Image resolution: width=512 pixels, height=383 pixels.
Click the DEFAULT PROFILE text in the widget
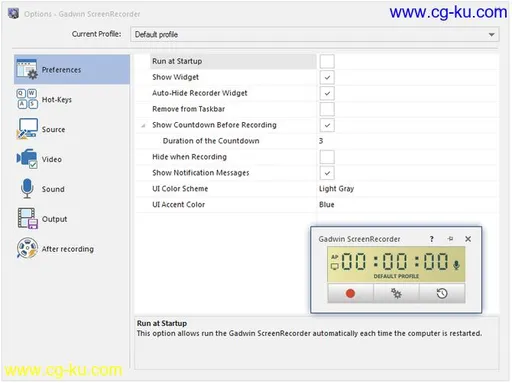point(396,276)
